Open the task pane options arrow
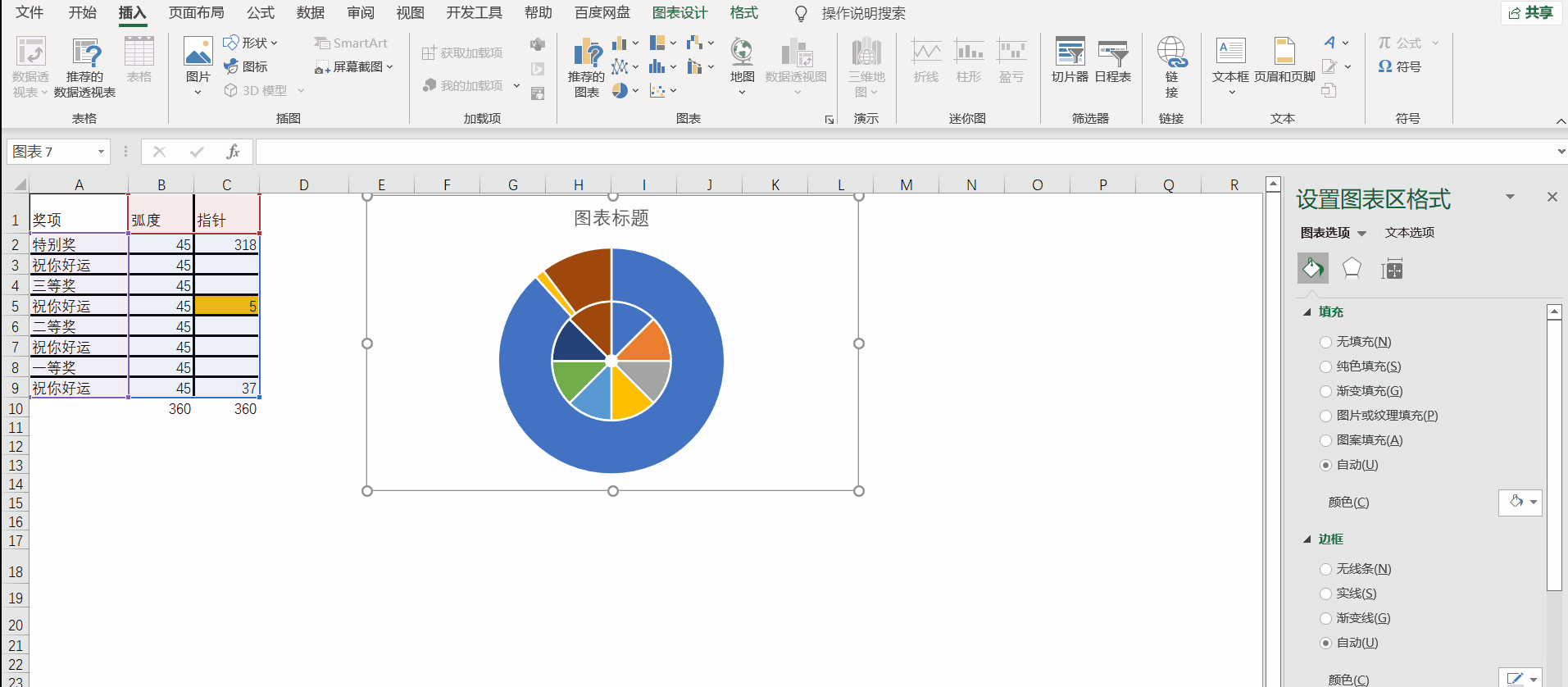The width and height of the screenshot is (1568, 687). tap(1510, 197)
